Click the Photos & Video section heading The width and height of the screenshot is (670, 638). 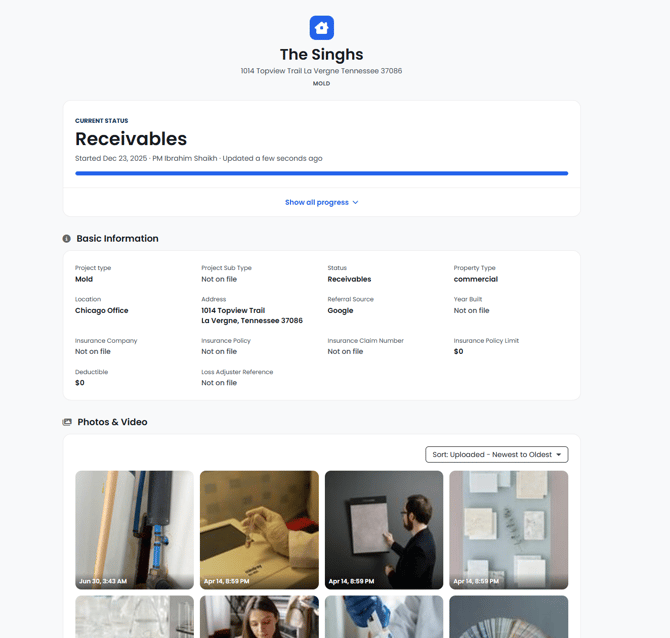pyautogui.click(x=112, y=422)
